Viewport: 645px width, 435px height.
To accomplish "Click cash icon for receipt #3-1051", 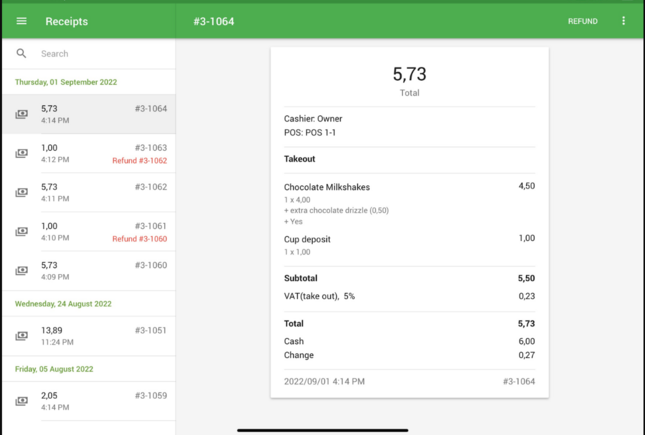I will (22, 336).
